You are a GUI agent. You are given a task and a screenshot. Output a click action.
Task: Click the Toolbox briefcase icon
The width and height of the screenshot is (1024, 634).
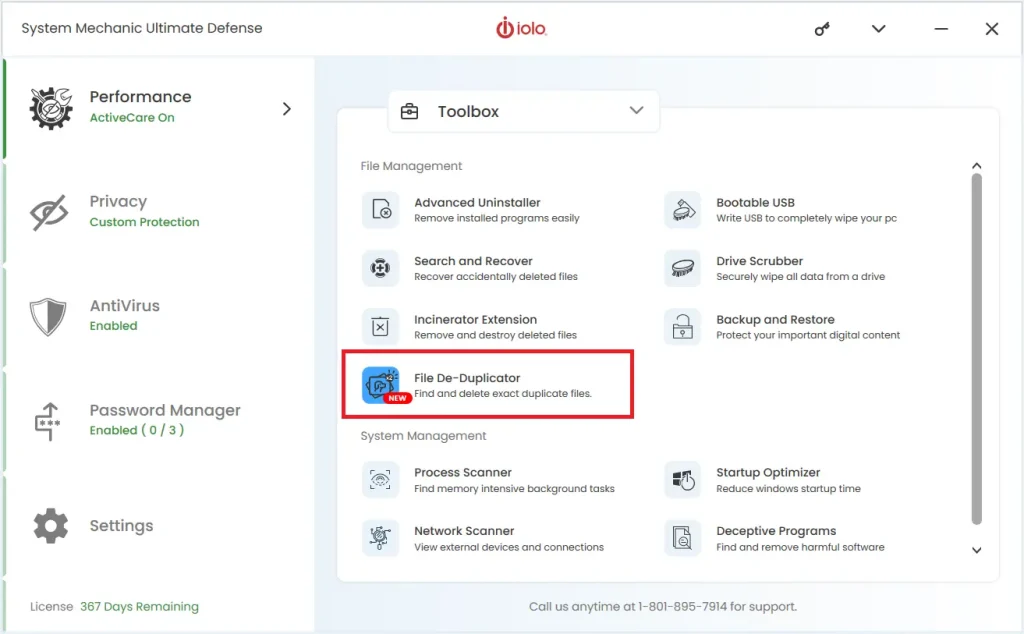click(409, 112)
